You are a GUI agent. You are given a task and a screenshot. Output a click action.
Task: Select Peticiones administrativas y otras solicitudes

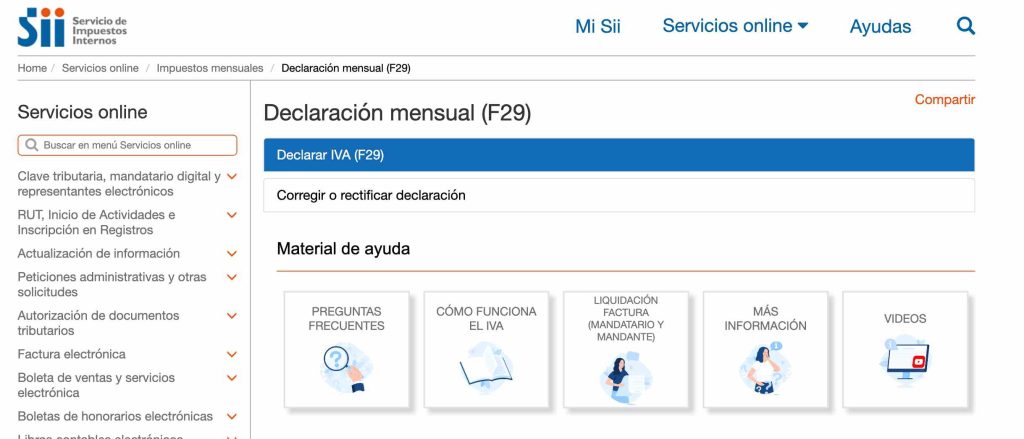[112, 284]
